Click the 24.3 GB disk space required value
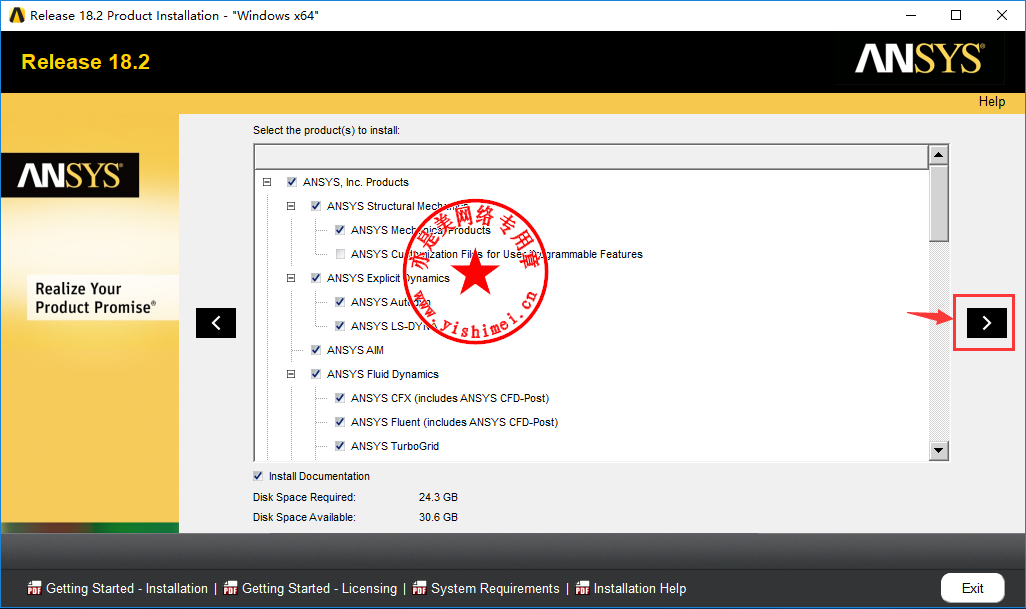This screenshot has height=609, width=1026. coord(438,497)
